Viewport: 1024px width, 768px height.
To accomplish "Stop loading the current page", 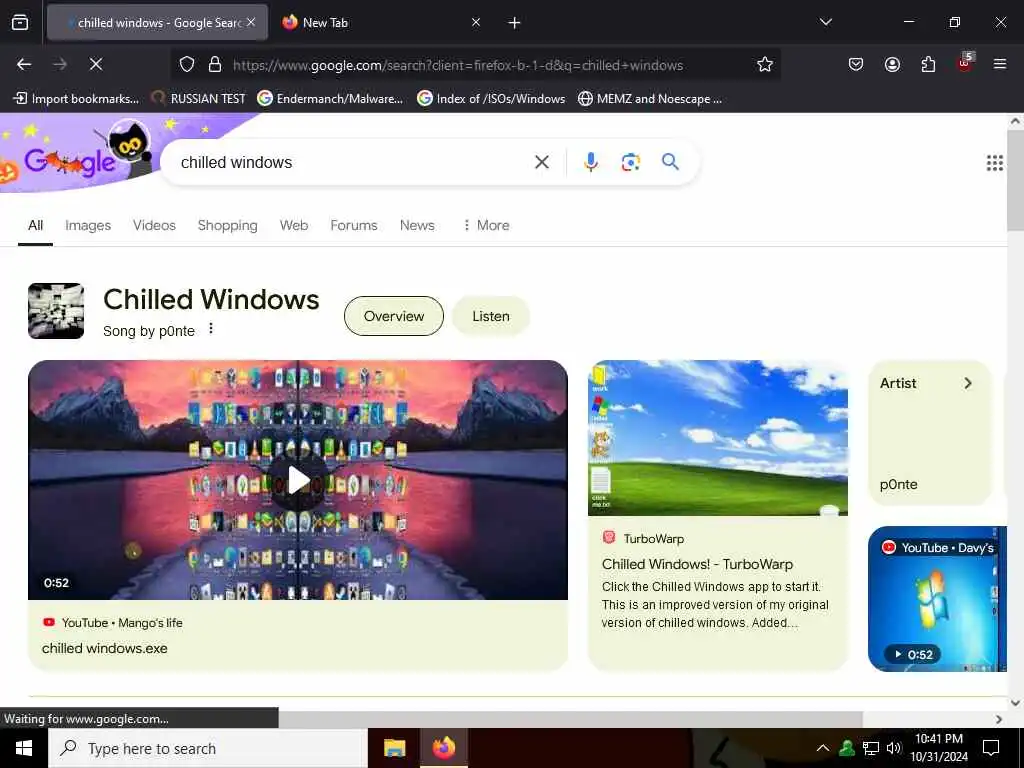I will (x=96, y=64).
